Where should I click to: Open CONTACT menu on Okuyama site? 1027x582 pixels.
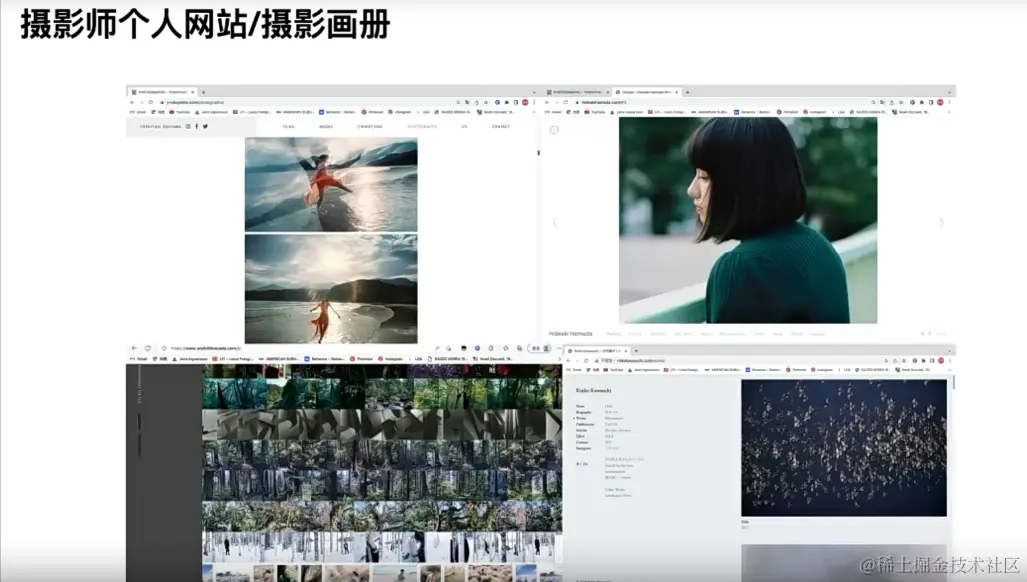(x=501, y=126)
